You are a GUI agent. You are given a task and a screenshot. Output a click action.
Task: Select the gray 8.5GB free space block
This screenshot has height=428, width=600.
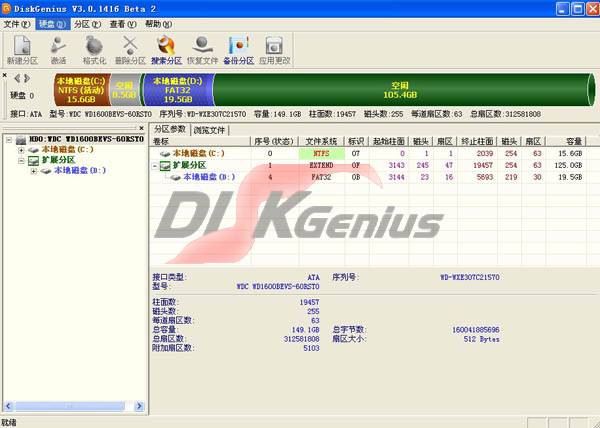coord(125,90)
